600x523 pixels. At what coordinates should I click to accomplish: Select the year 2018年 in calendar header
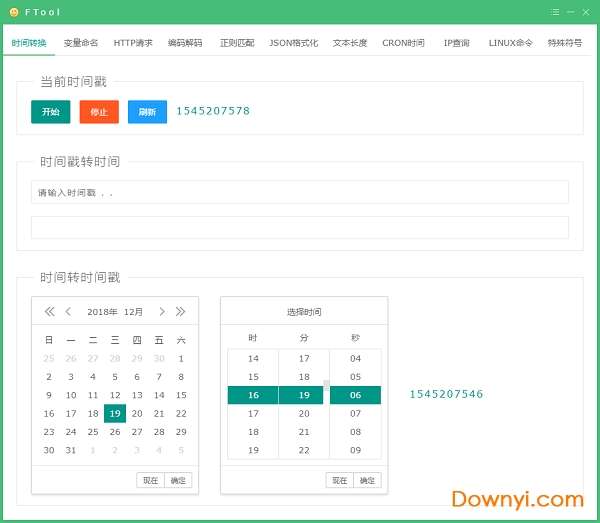click(x=102, y=312)
